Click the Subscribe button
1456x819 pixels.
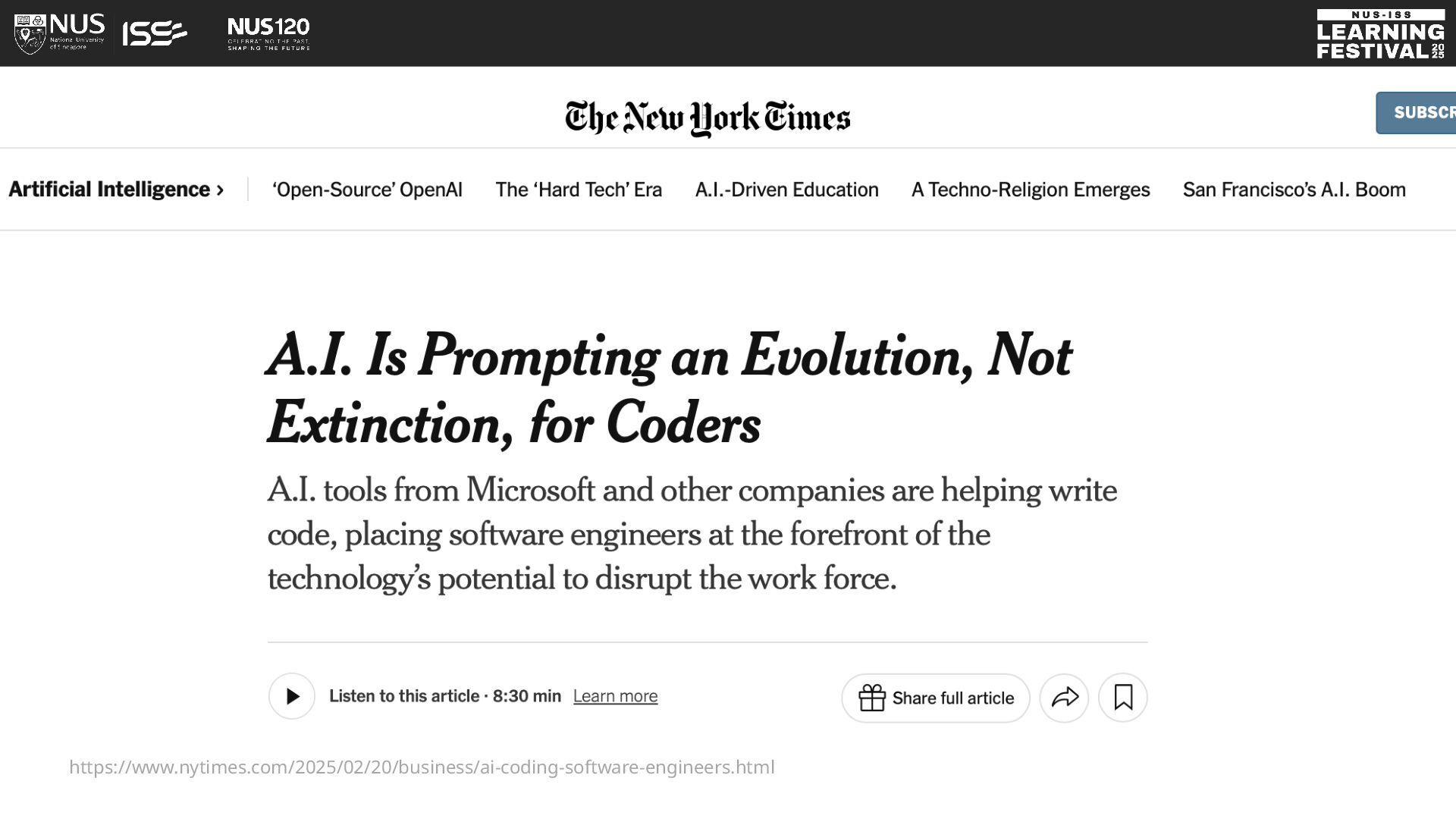[x=1416, y=113]
